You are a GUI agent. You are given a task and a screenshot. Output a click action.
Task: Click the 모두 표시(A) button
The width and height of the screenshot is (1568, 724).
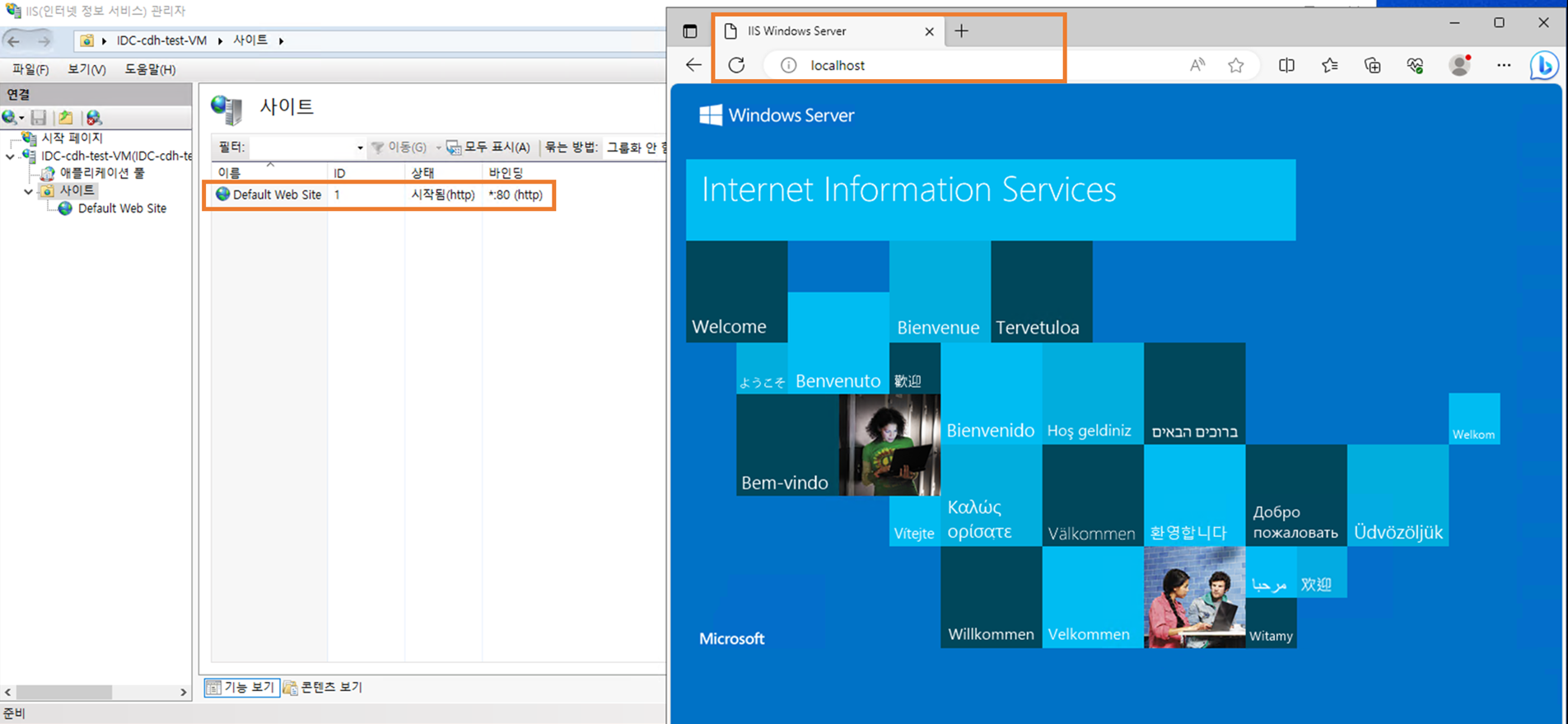pyautogui.click(x=488, y=147)
